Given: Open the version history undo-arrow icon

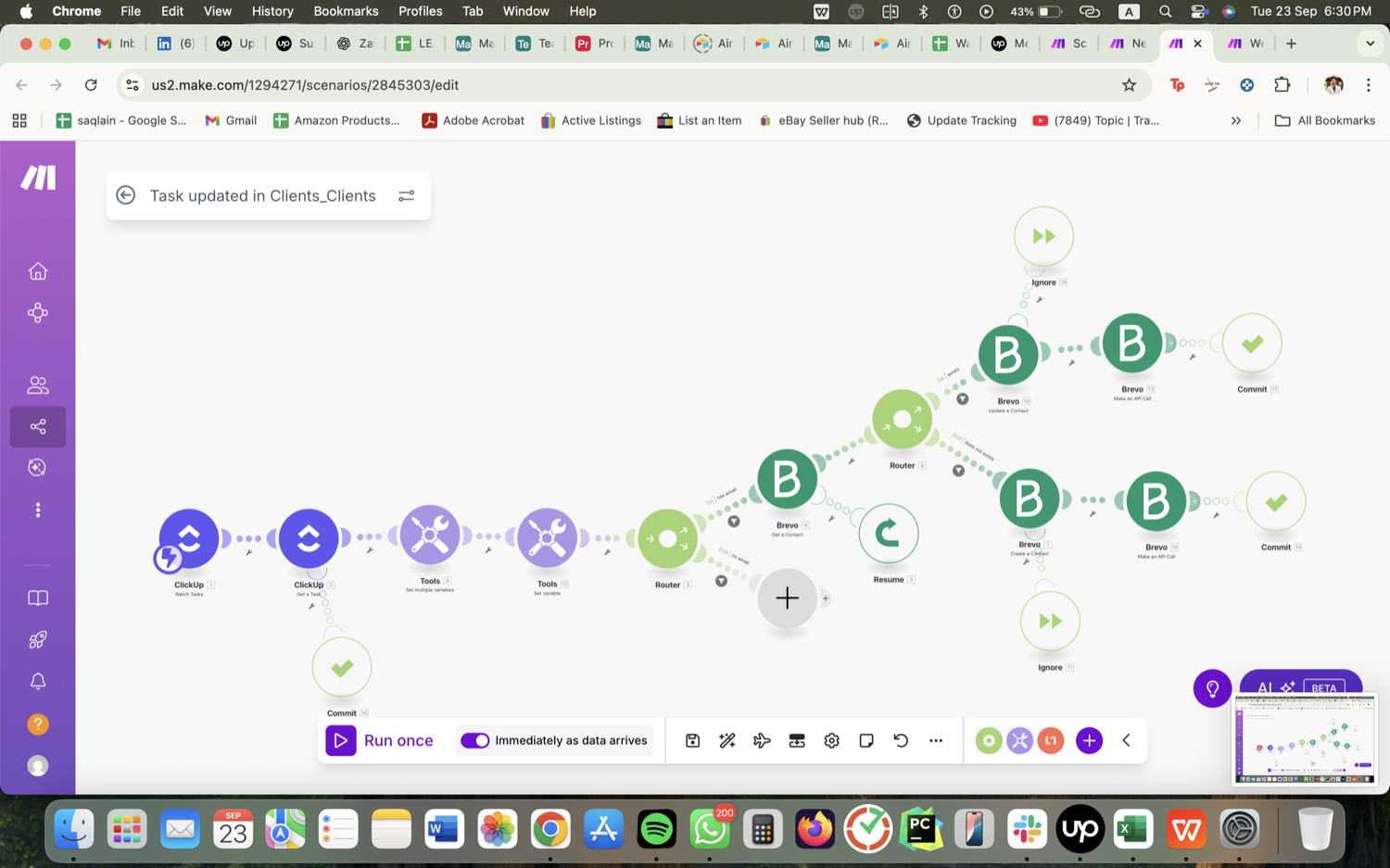Looking at the screenshot, I should tap(901, 740).
